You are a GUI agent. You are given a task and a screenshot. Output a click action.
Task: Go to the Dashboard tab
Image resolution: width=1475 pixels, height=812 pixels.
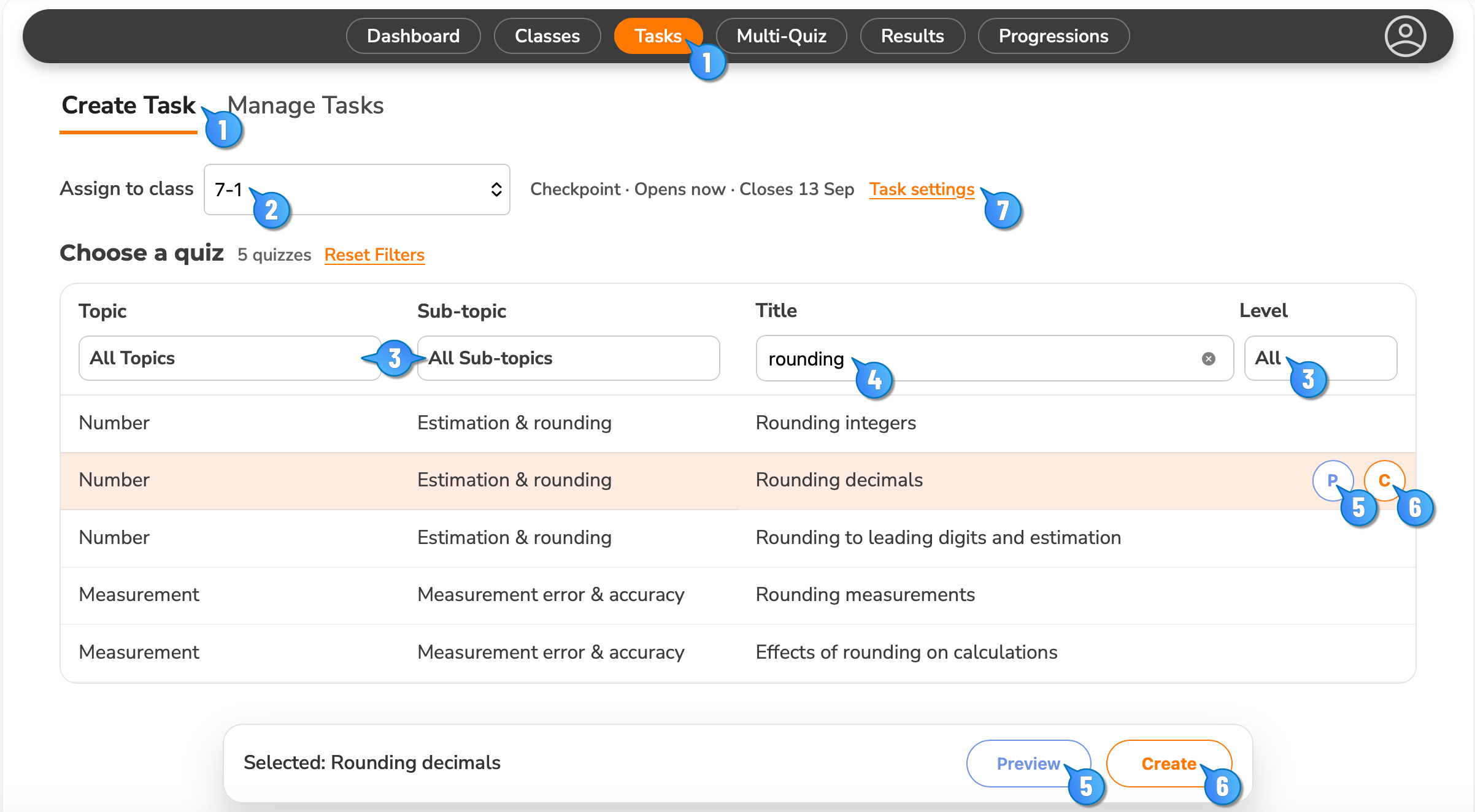pyautogui.click(x=414, y=36)
